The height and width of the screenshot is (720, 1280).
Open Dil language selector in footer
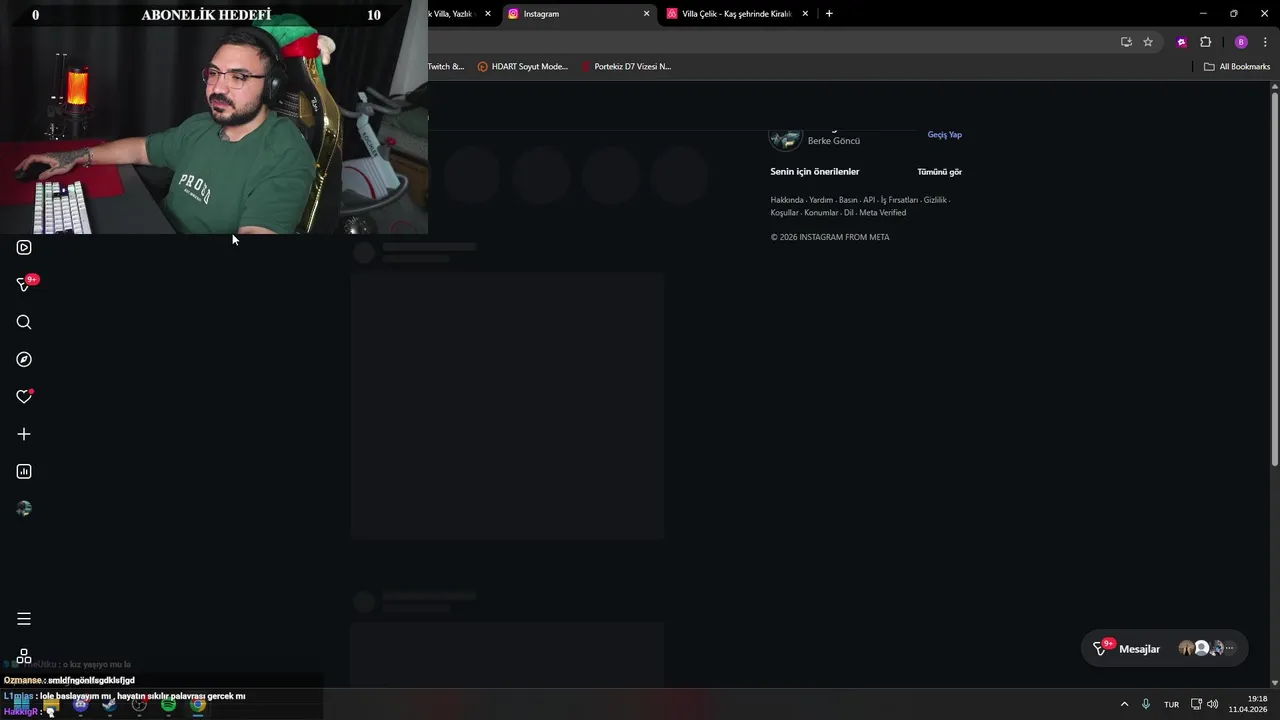pyautogui.click(x=848, y=213)
